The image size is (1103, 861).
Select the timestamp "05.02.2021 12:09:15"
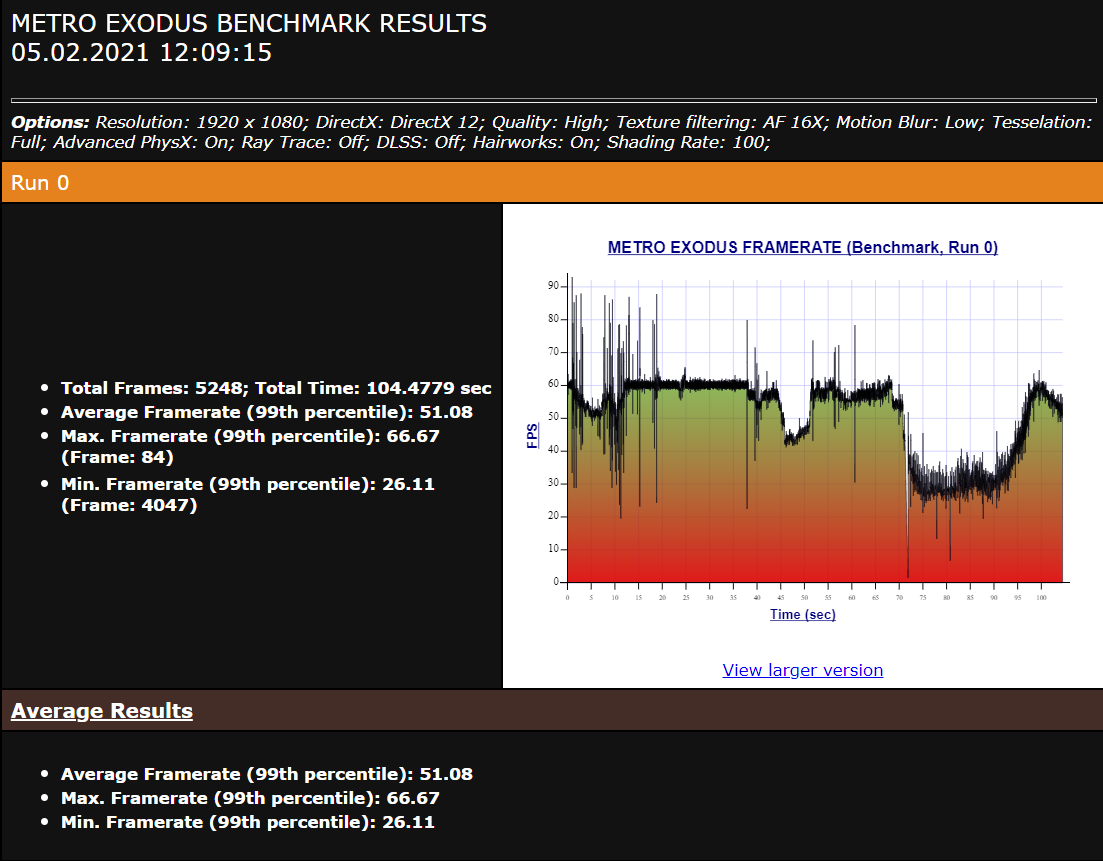pos(141,53)
